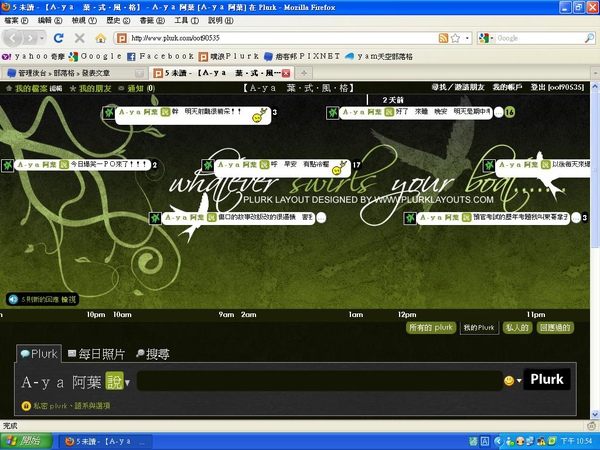Bookmark this page with the star icon
This screenshot has height=450, width=600.
point(455,38)
